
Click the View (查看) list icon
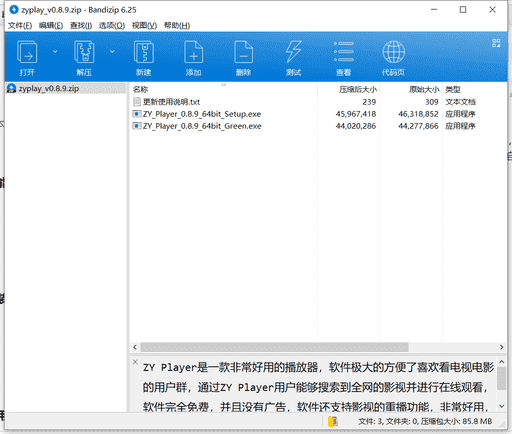pyautogui.click(x=344, y=52)
